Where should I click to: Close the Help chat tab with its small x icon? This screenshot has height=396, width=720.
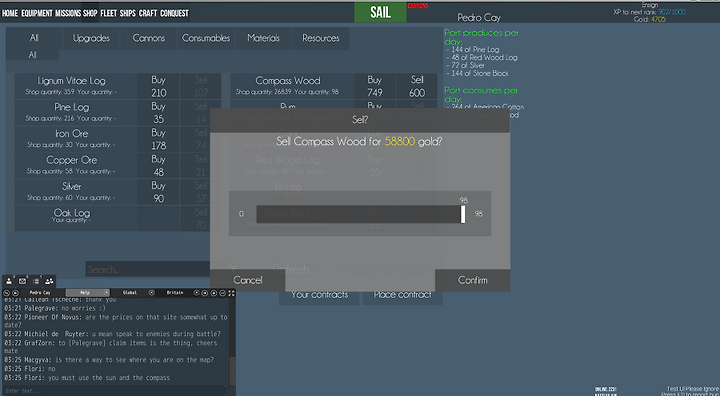tap(107, 293)
